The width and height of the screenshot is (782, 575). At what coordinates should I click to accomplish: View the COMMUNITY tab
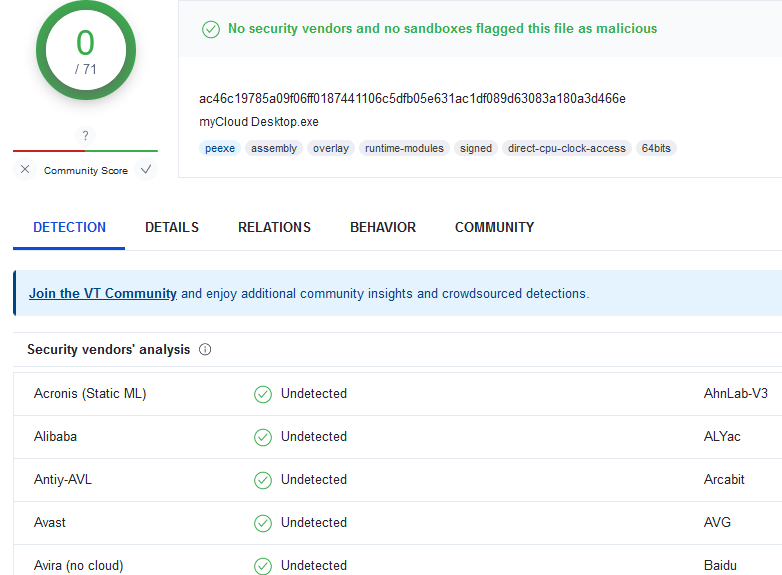(494, 227)
